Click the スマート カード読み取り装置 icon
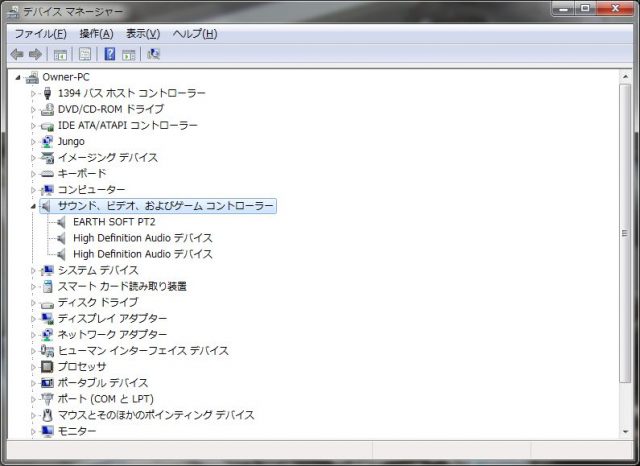This screenshot has width=640, height=466. [x=47, y=286]
